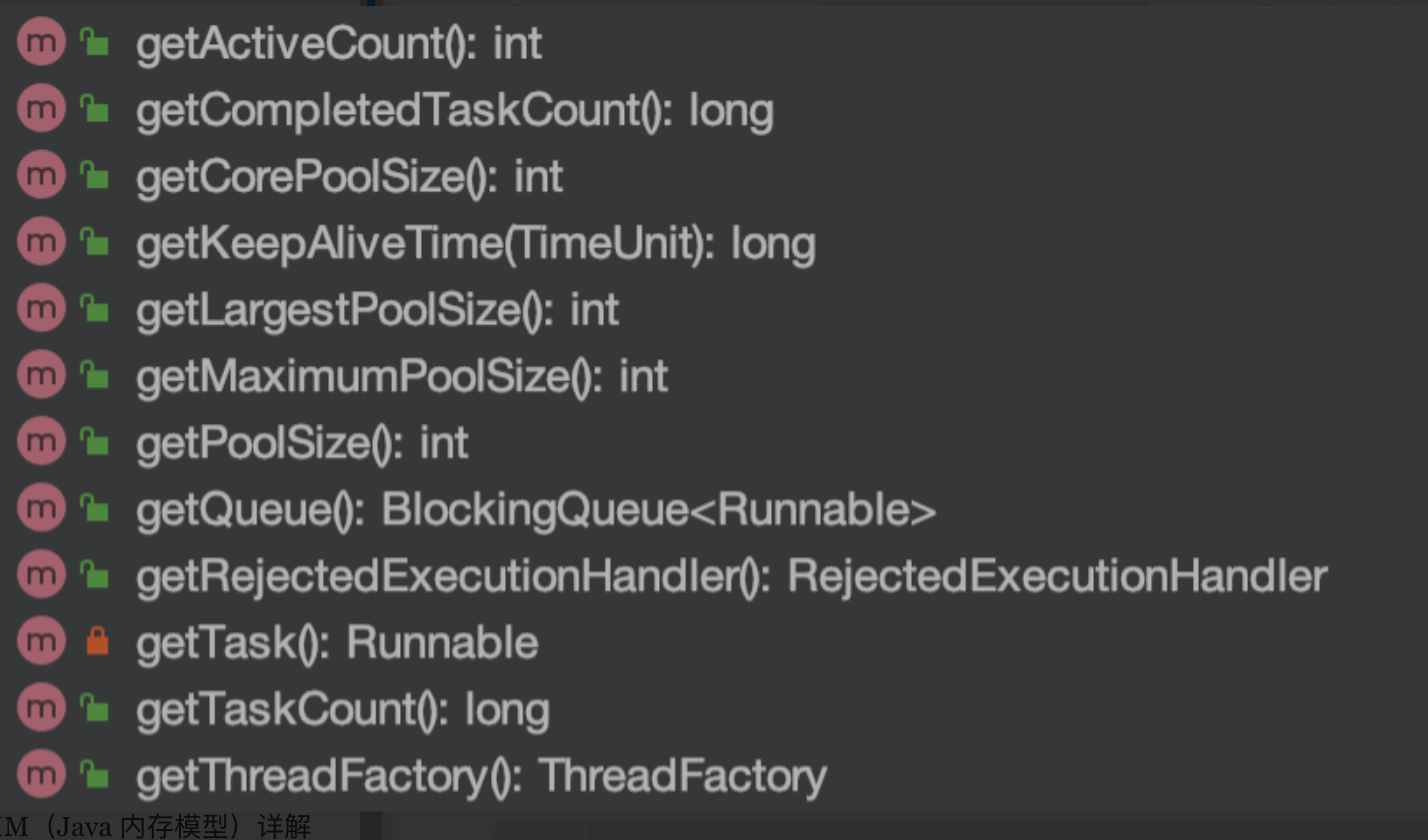Click the method icon beside getCompletedTaskCount()
The image size is (1428, 840).
click(41, 109)
